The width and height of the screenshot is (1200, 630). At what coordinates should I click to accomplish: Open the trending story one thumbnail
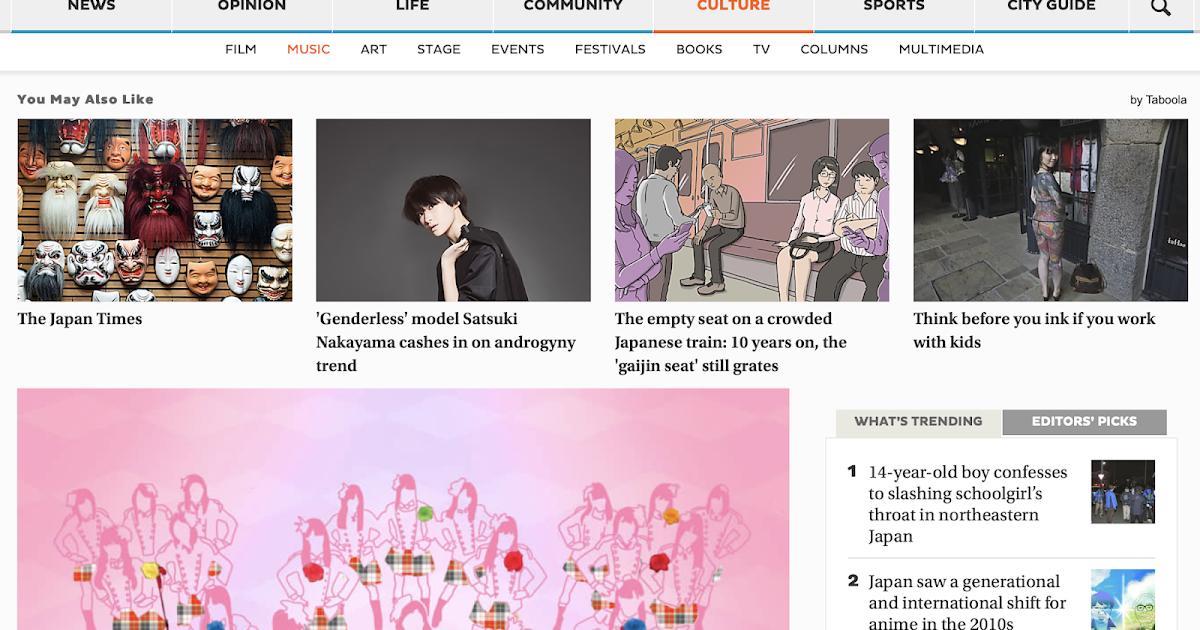(x=1123, y=491)
